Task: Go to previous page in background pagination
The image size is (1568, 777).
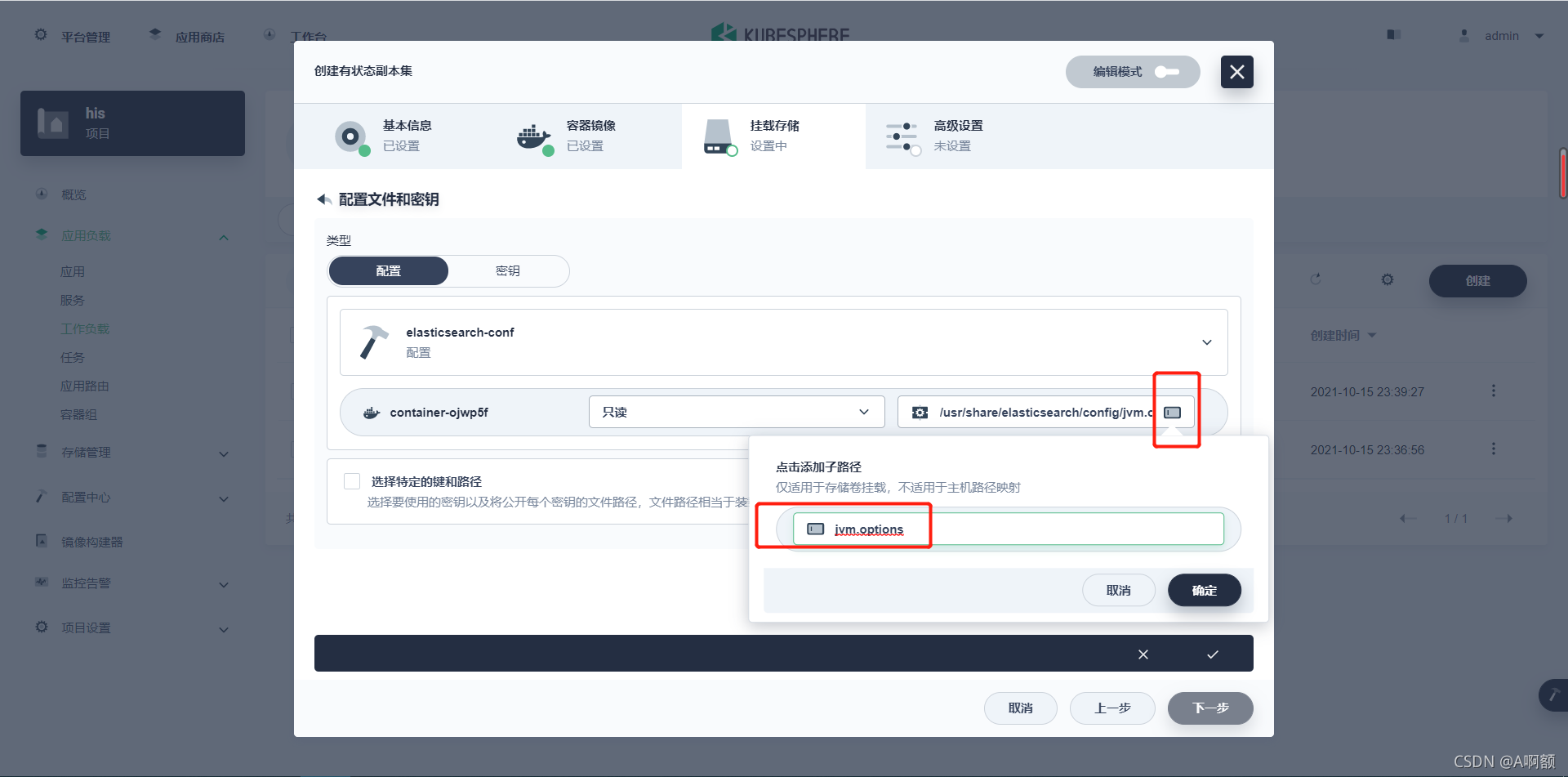Action: [x=1408, y=518]
